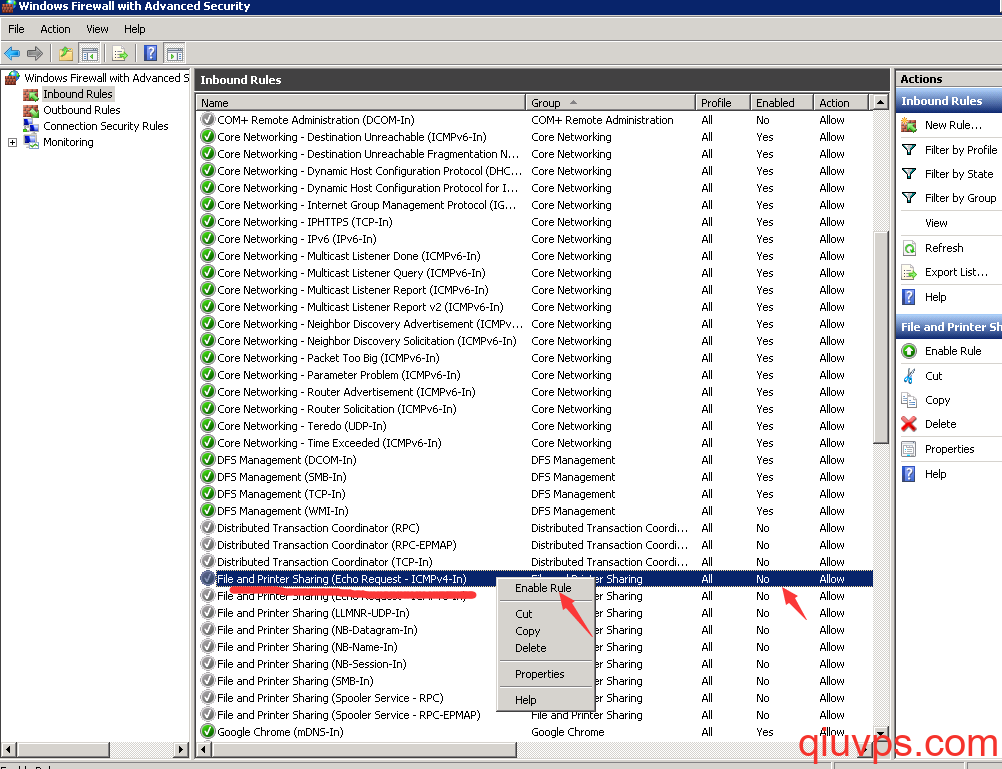
Task: Click the tree pane horizontal scroll left arrow
Action: [8, 749]
